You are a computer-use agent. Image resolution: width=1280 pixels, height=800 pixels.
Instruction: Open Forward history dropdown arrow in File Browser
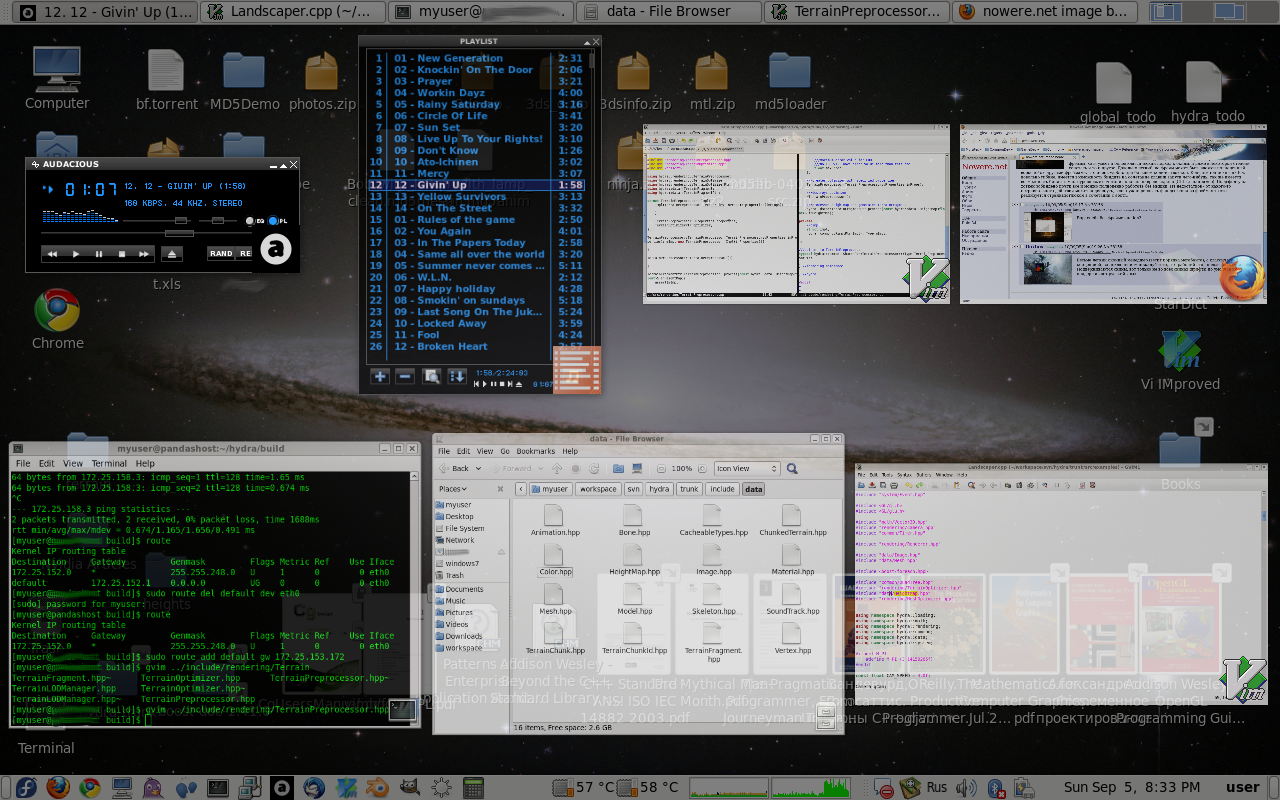(x=542, y=468)
